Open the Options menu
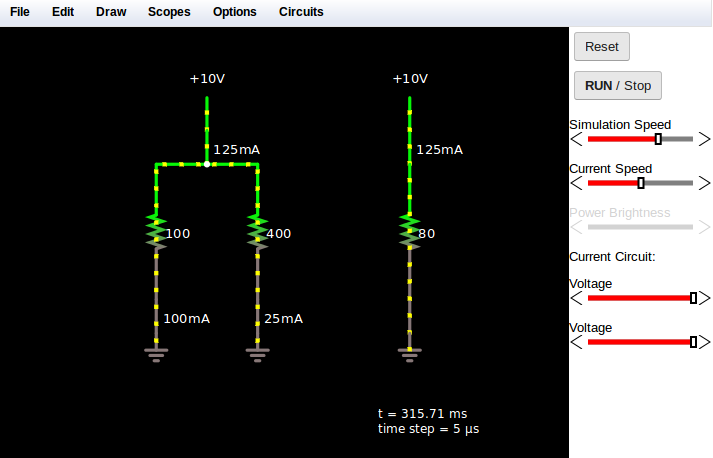713x458 pixels. [x=235, y=12]
